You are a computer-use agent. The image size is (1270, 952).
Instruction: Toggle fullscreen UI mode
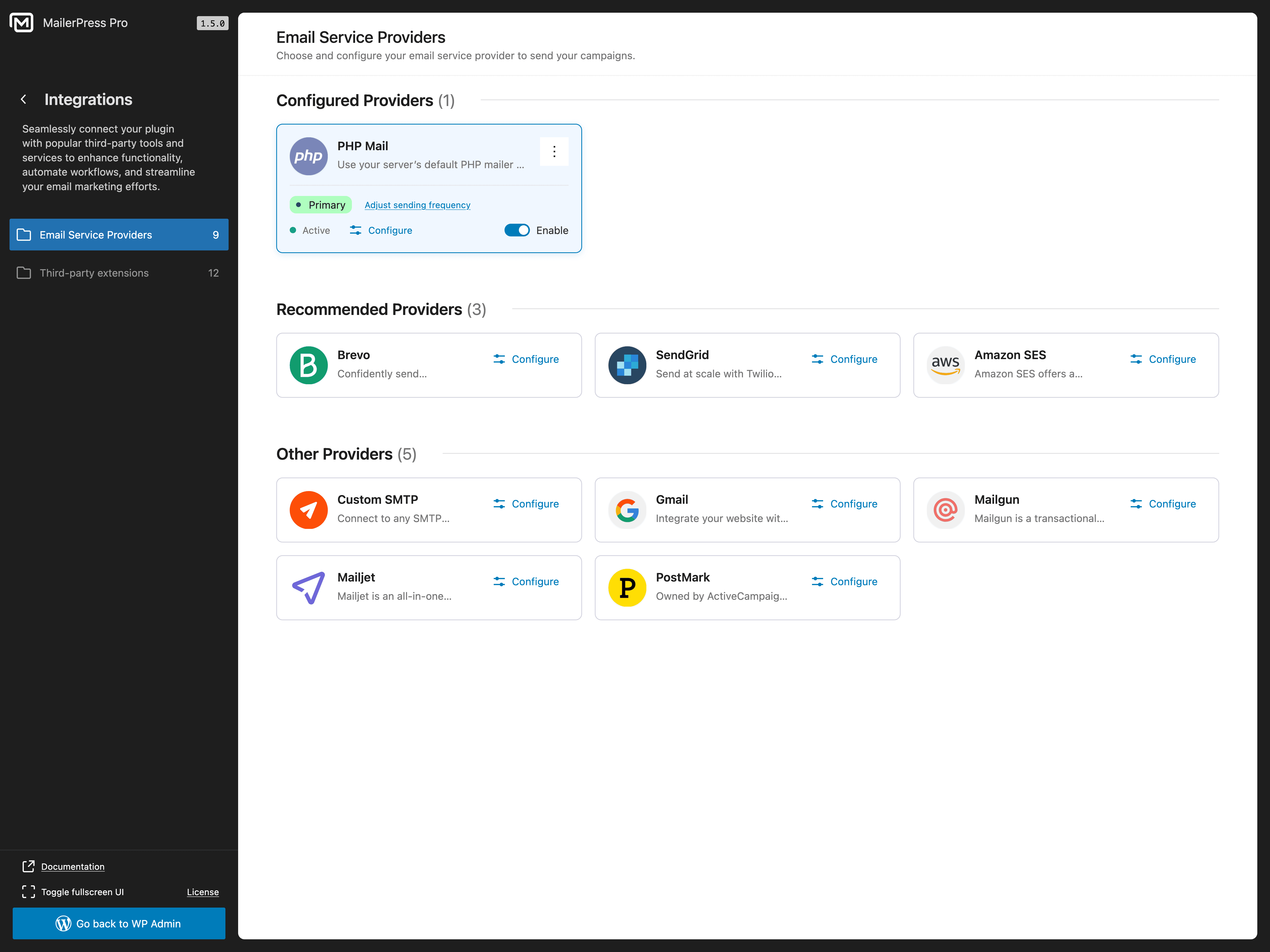point(82,892)
